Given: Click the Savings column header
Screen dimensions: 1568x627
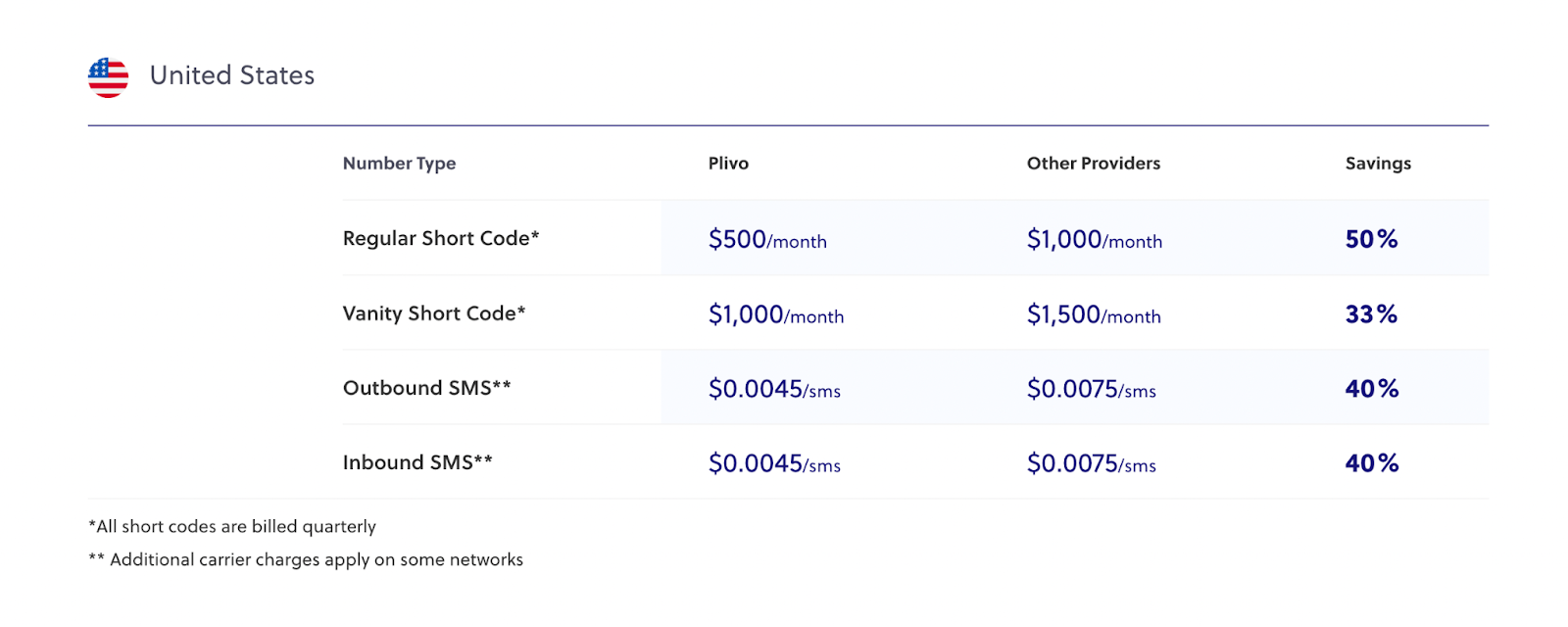Looking at the screenshot, I should pyautogui.click(x=1378, y=164).
